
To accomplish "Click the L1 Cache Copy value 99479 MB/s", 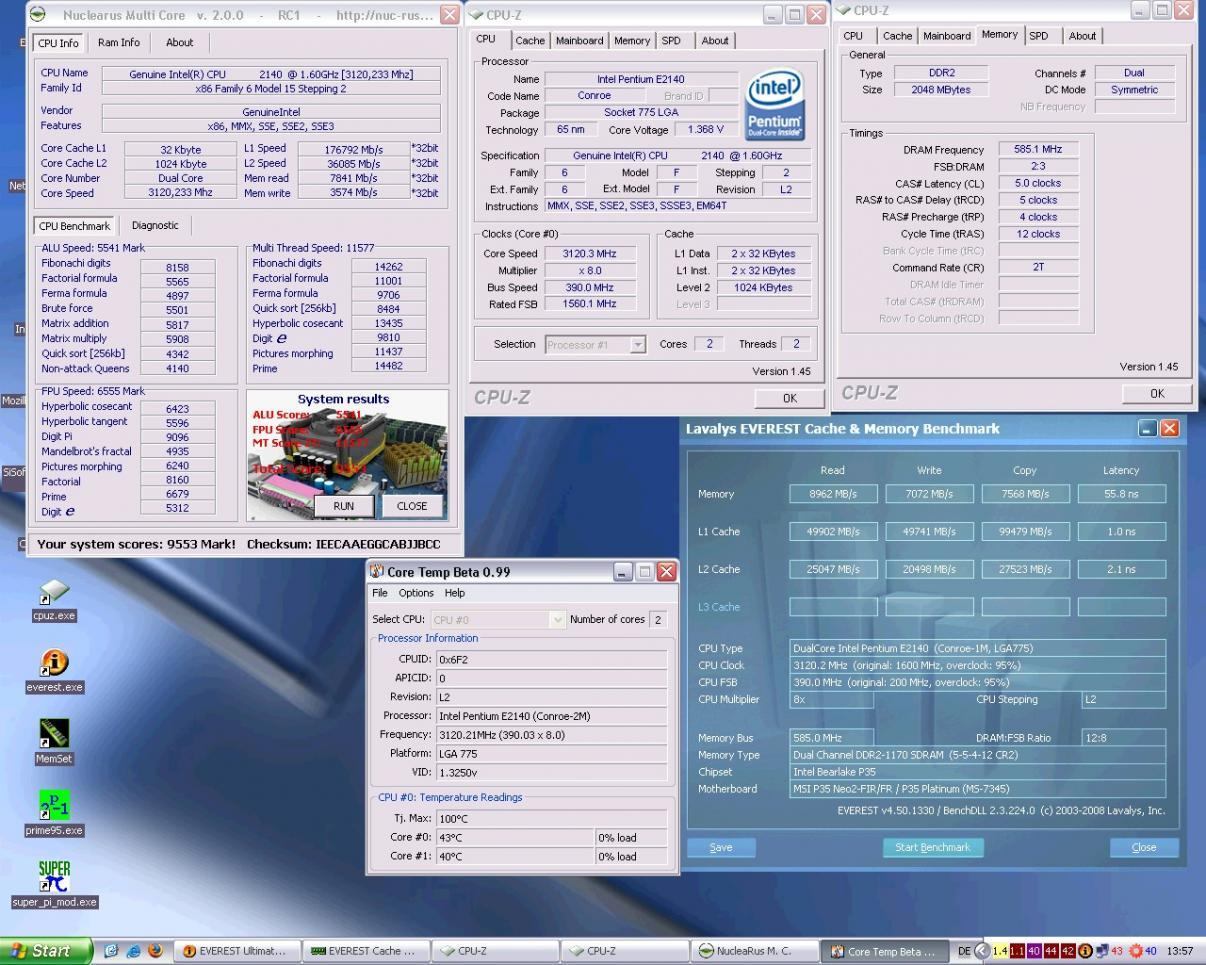I will click(x=1025, y=532).
